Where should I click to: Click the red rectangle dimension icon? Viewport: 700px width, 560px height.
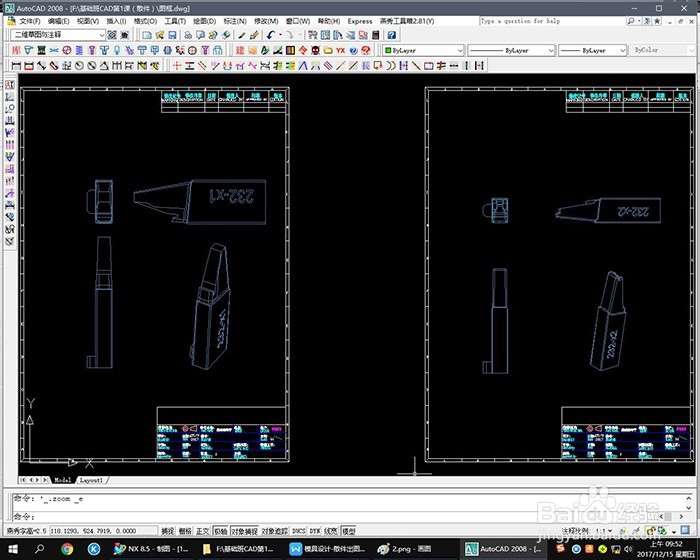click(x=29, y=66)
